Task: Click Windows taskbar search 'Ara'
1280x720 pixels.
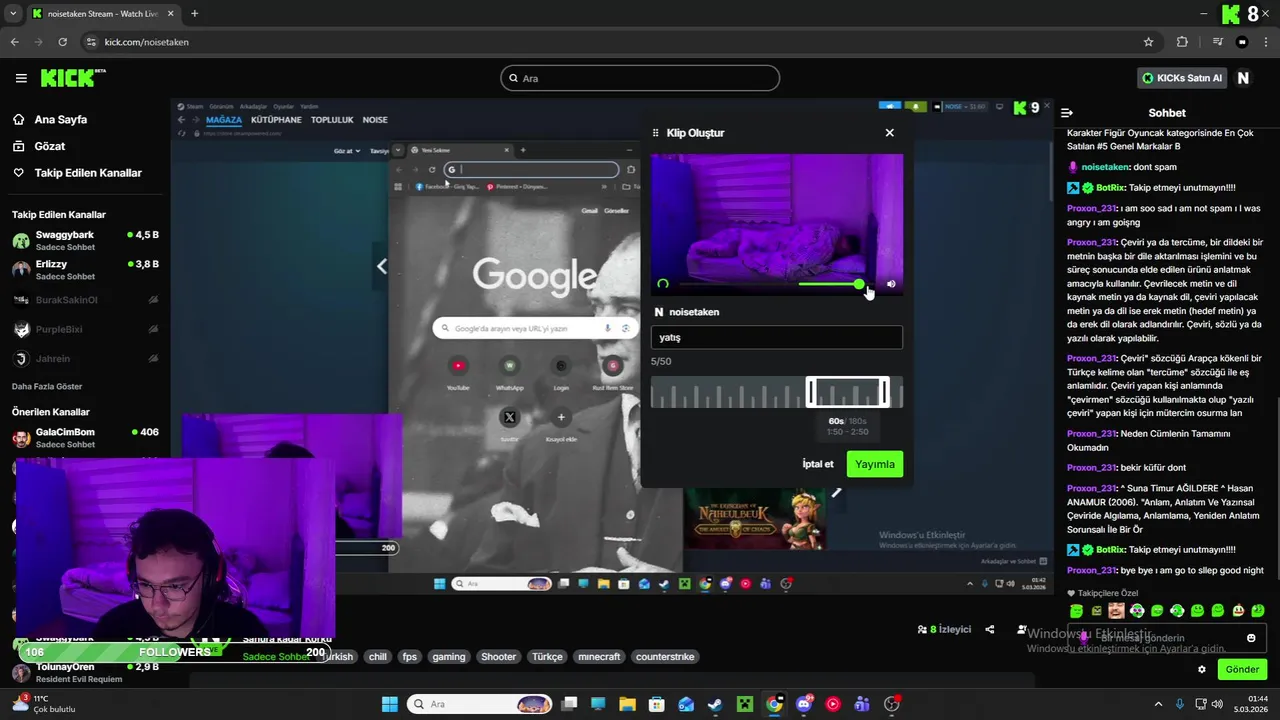Action: (x=479, y=704)
